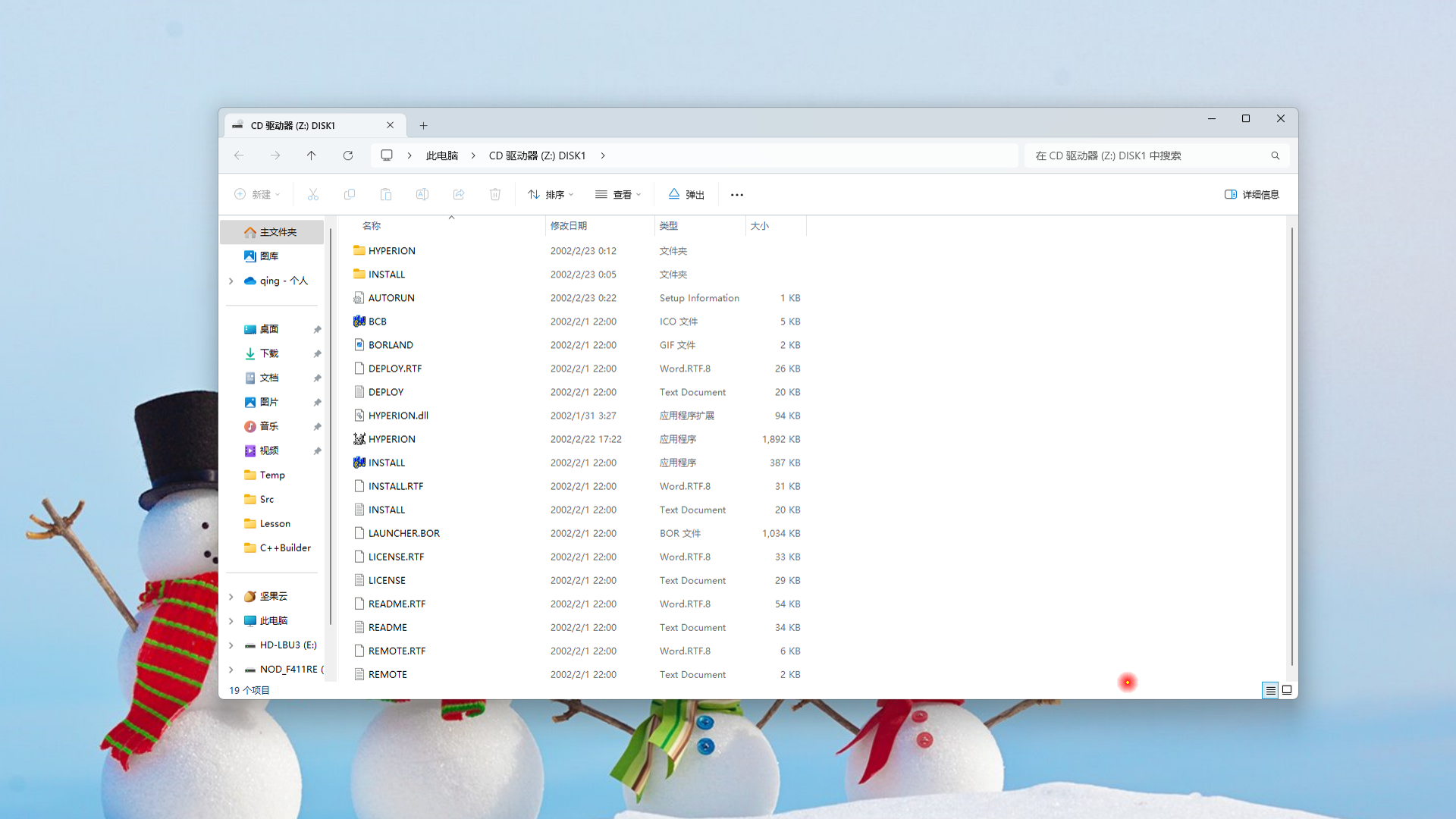The image size is (1456, 819).
Task: Open the INSTALL application executable
Action: point(386,463)
